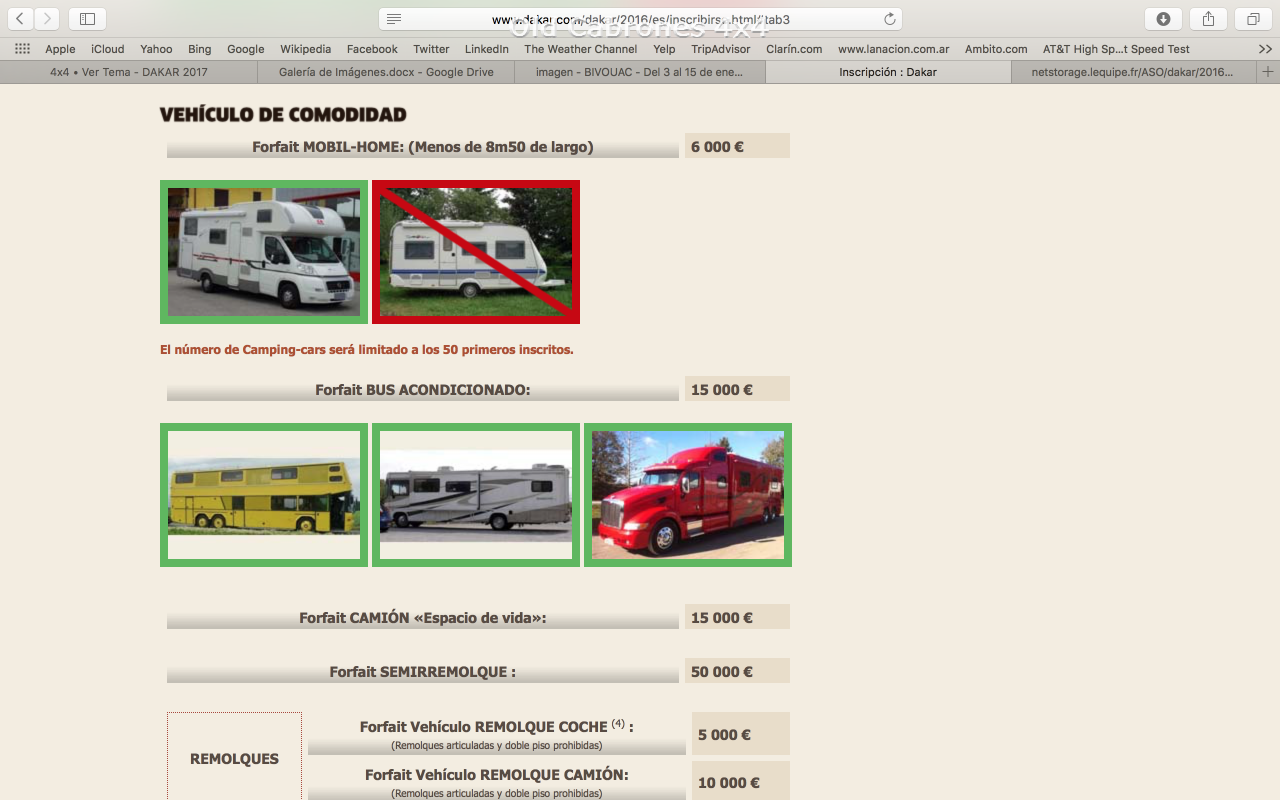Switch to Galería de Imágenes Google Drive tab
The image size is (1280, 800).
click(x=386, y=72)
